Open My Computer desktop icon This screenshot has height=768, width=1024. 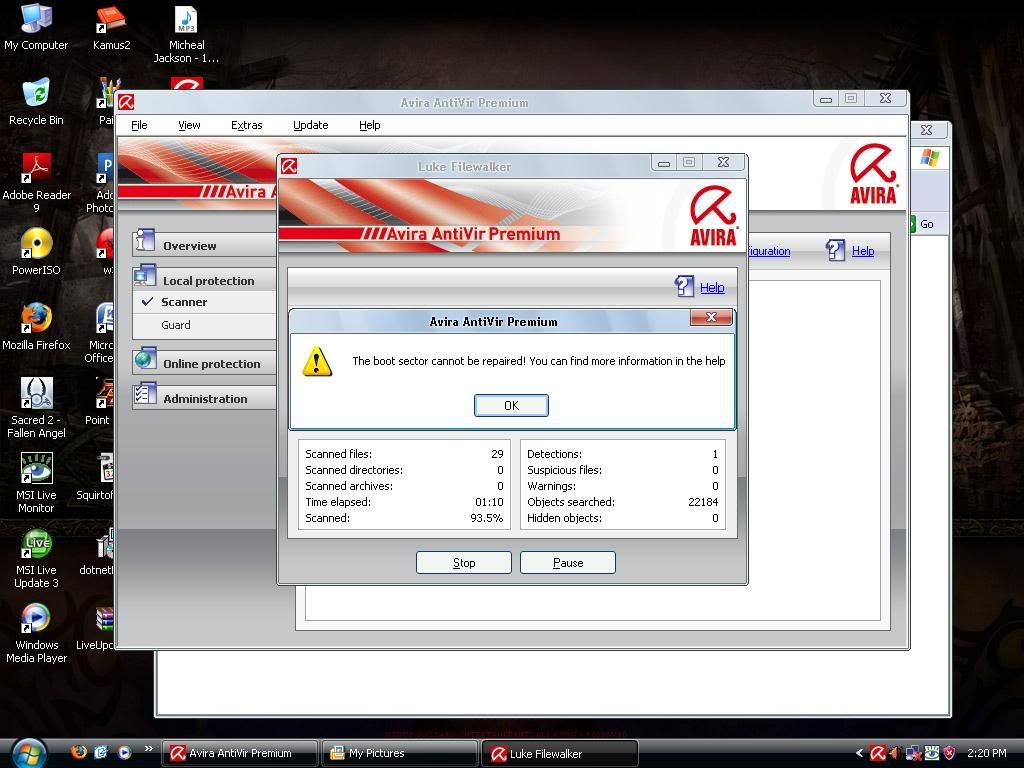36,27
